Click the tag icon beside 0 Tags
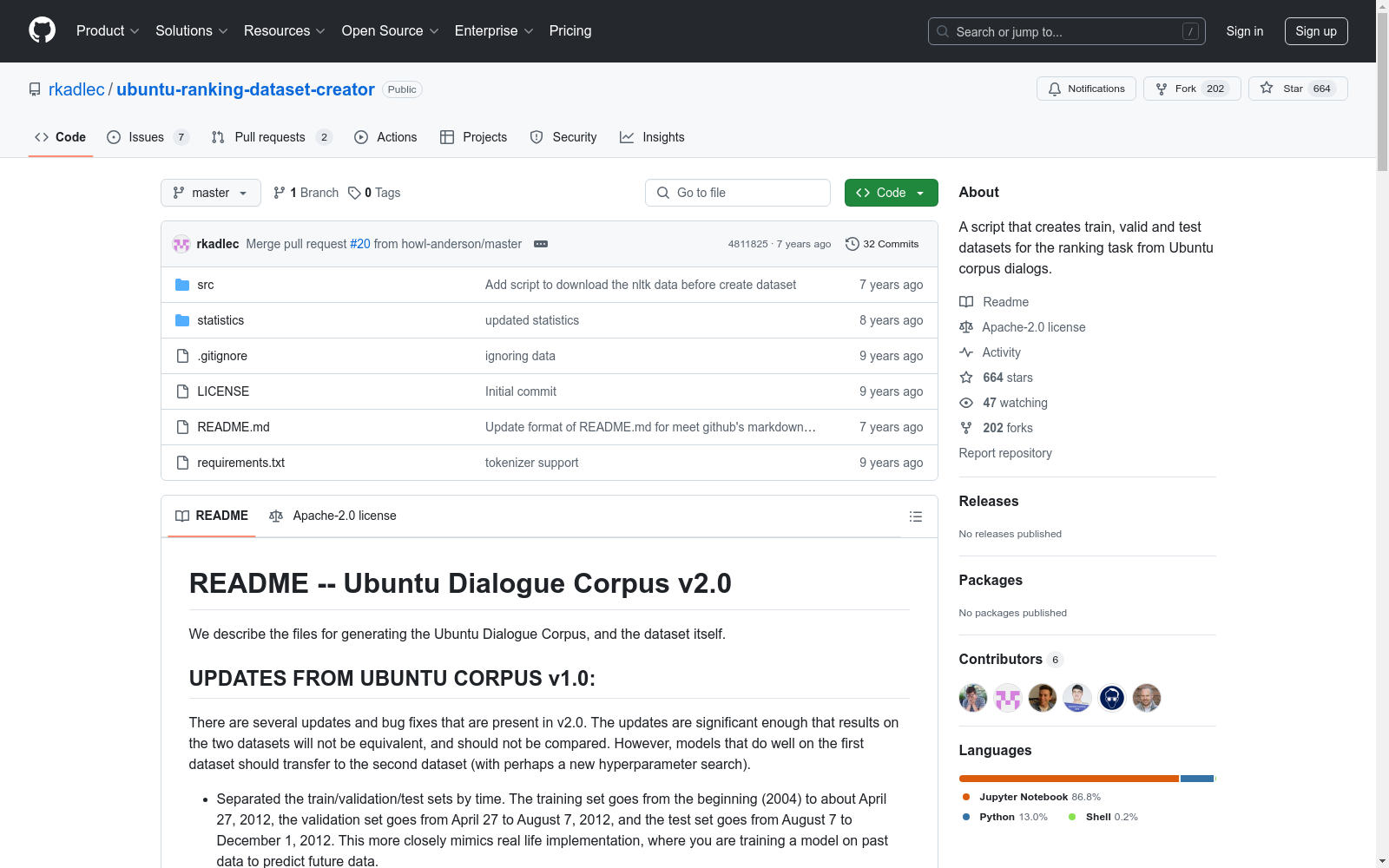 click(354, 193)
